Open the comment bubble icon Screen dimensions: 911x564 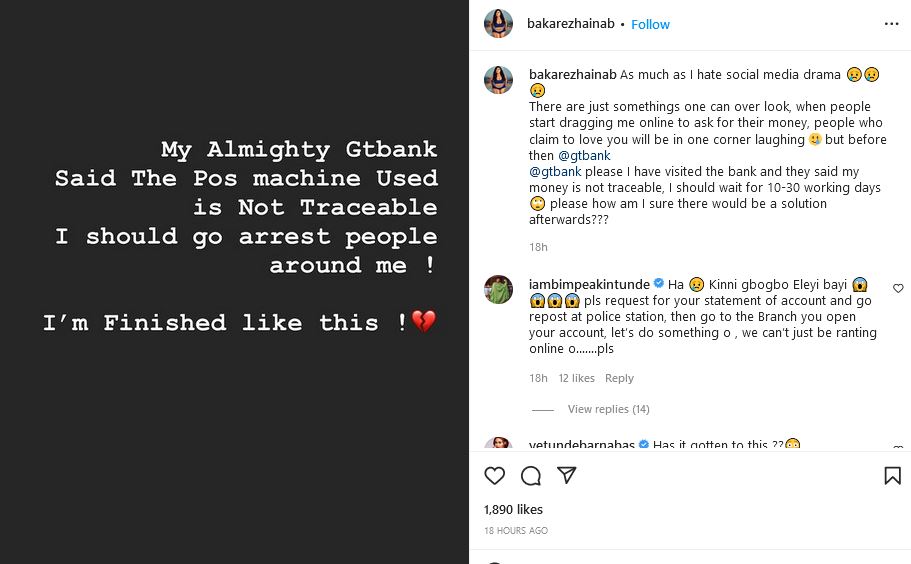click(531, 476)
